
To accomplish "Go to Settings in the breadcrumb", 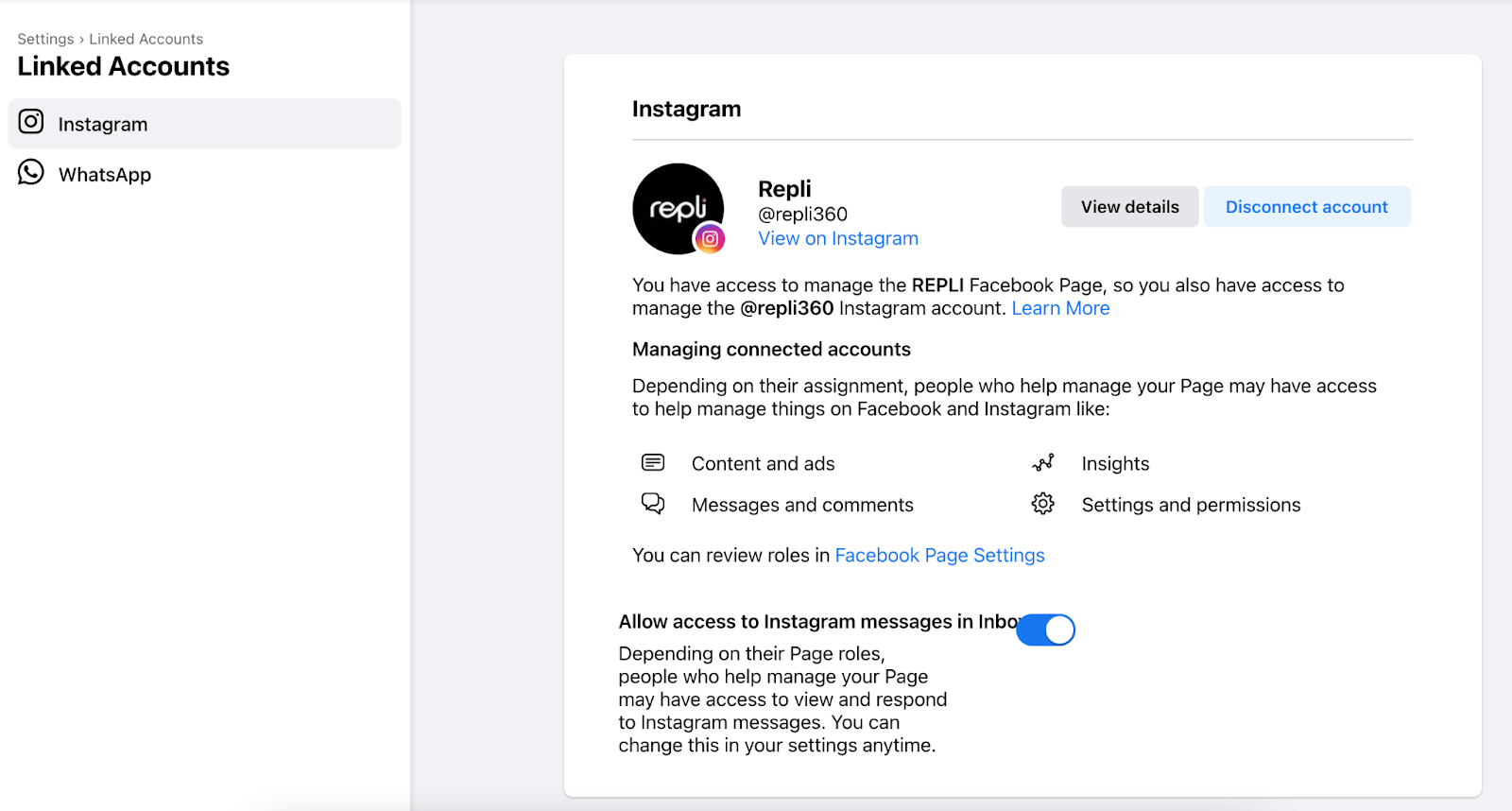I will pos(45,39).
